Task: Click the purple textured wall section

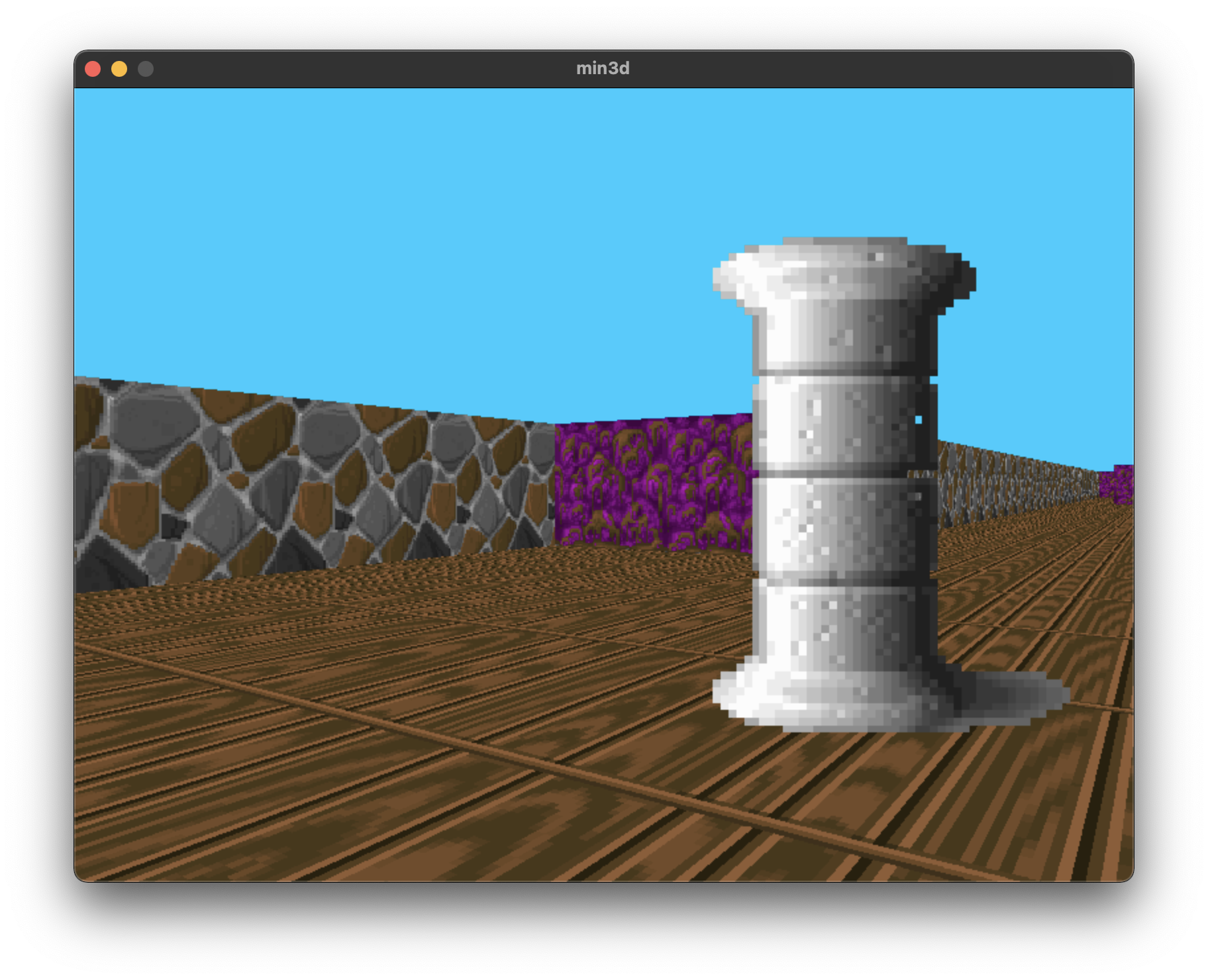Action: tap(653, 483)
